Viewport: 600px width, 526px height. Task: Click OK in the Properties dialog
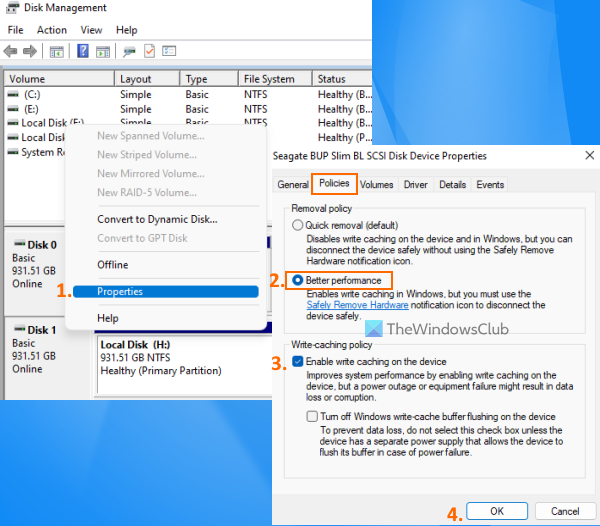coord(497,511)
